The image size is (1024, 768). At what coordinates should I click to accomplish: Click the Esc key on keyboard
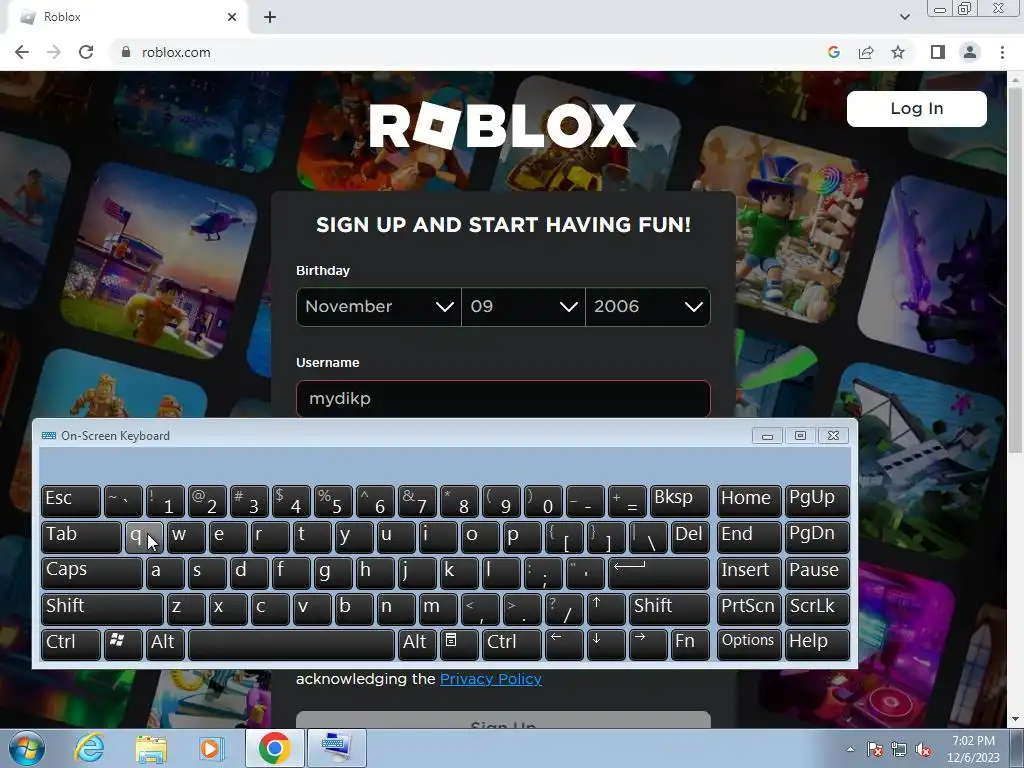[71, 500]
